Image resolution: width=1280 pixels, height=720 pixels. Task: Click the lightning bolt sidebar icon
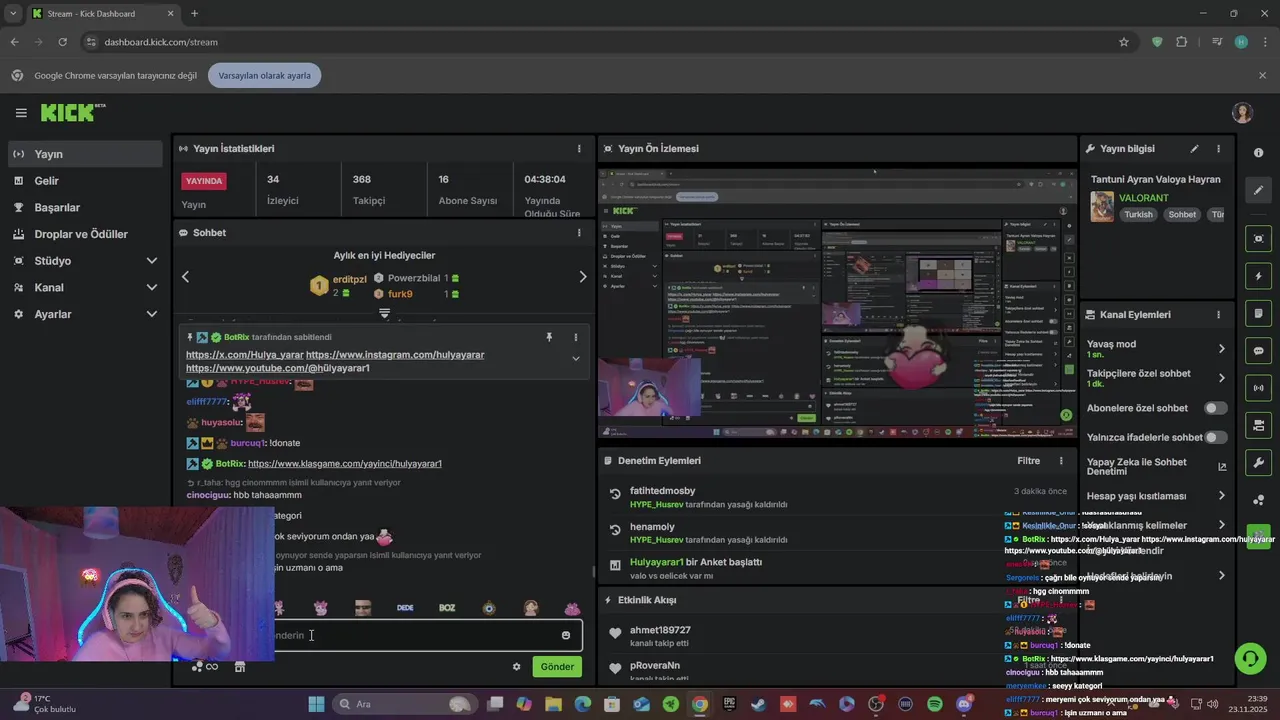(1258, 276)
